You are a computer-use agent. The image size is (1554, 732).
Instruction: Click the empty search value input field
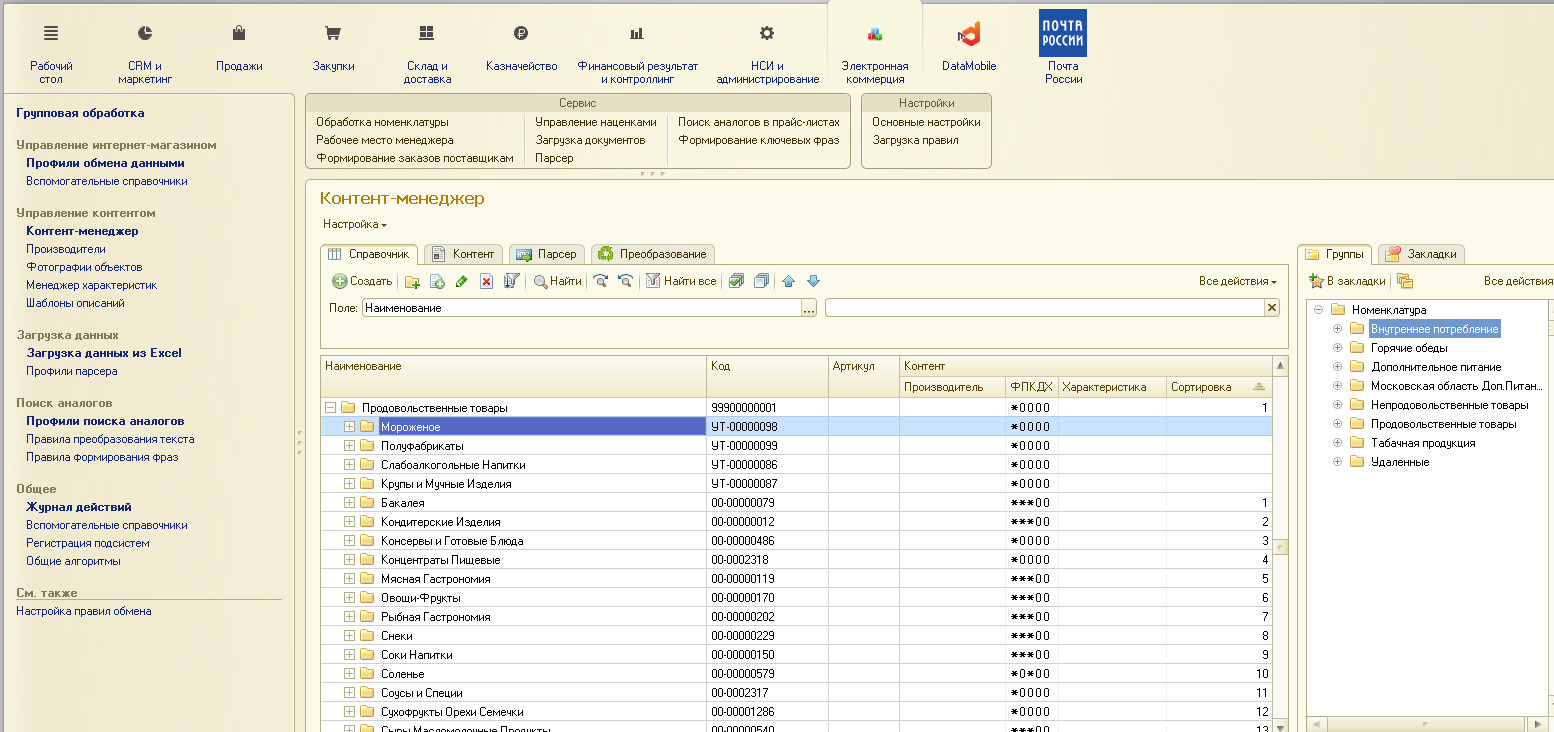pos(1044,308)
